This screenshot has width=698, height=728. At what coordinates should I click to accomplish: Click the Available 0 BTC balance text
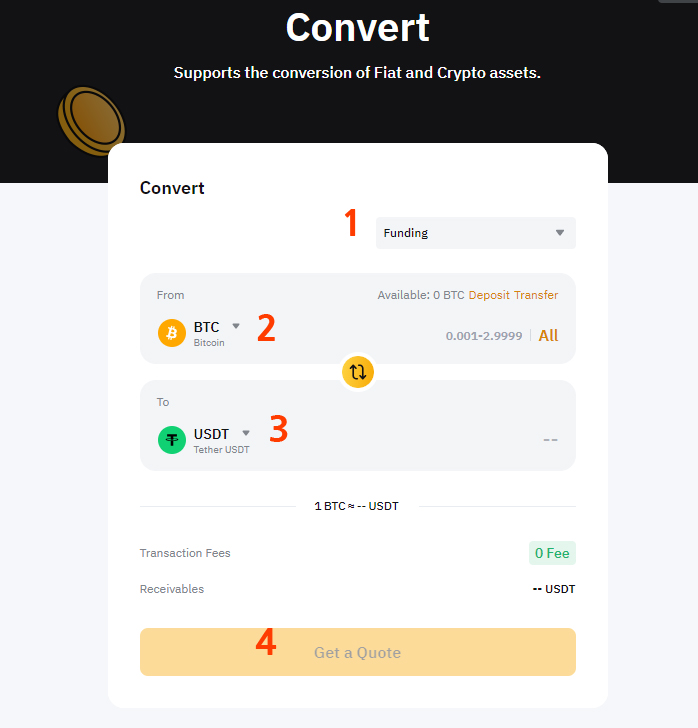(x=421, y=295)
